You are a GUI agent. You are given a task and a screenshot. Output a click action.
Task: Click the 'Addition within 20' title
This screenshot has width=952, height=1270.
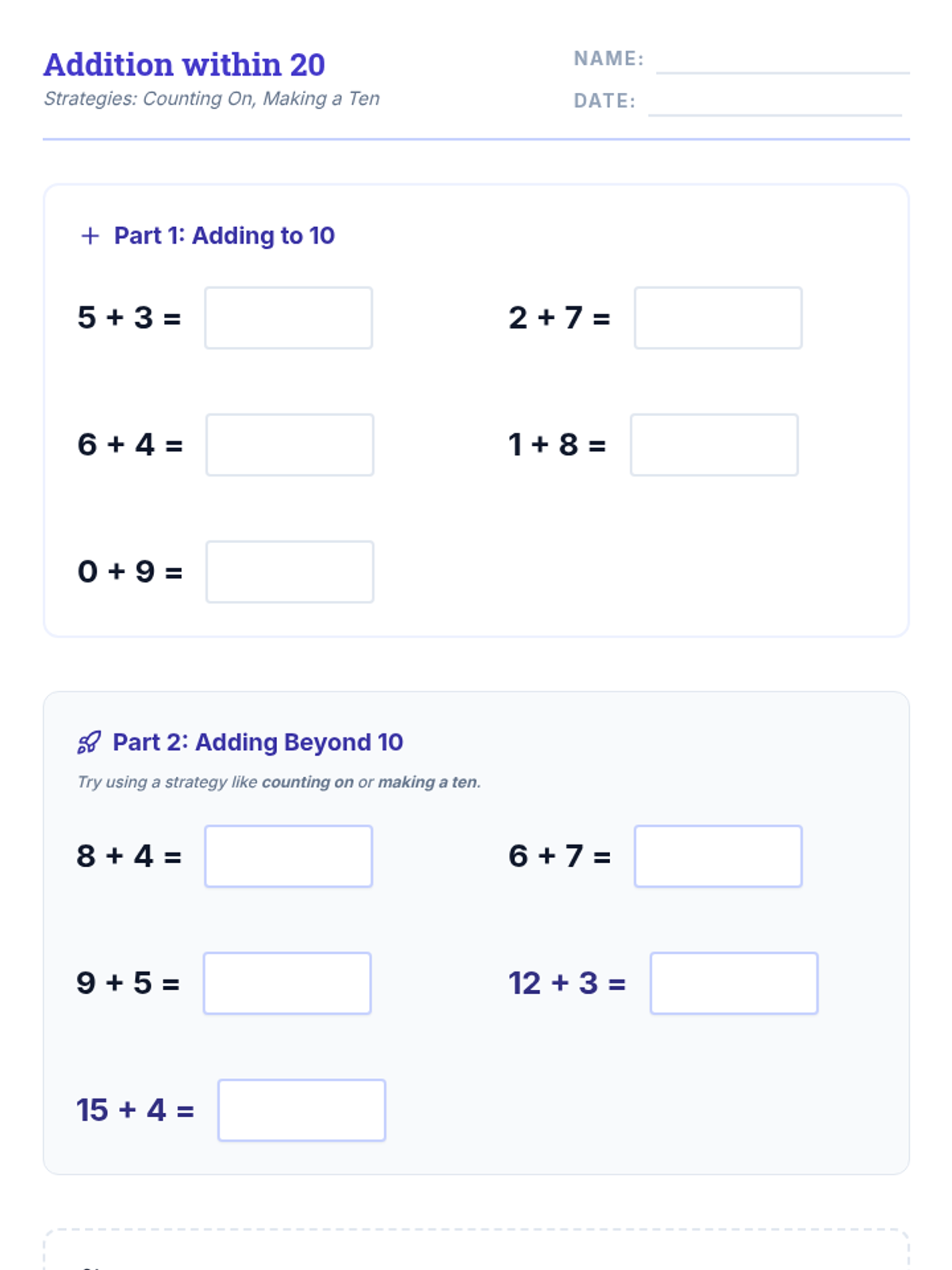184,65
